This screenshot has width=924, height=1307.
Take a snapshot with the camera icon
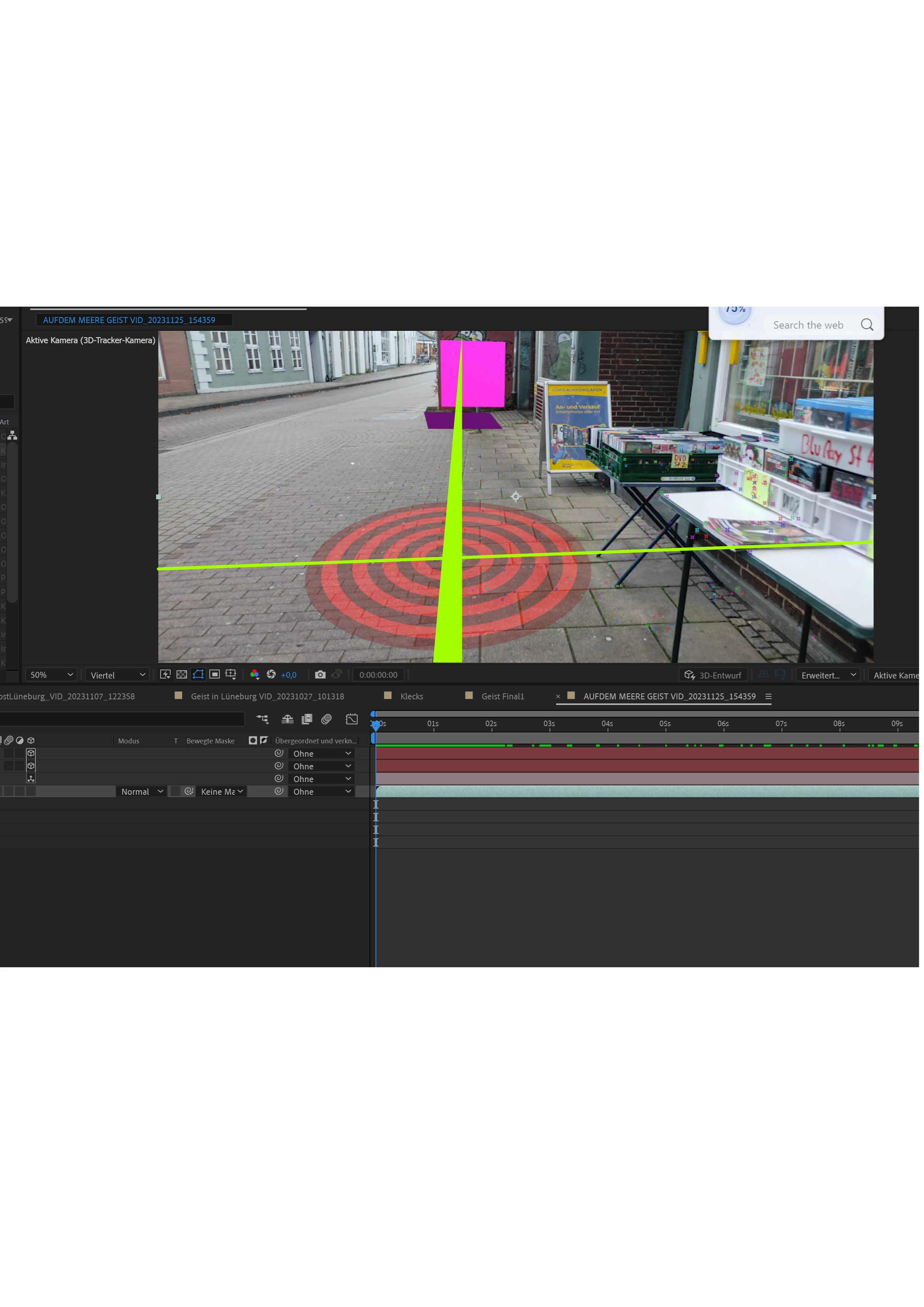[320, 675]
